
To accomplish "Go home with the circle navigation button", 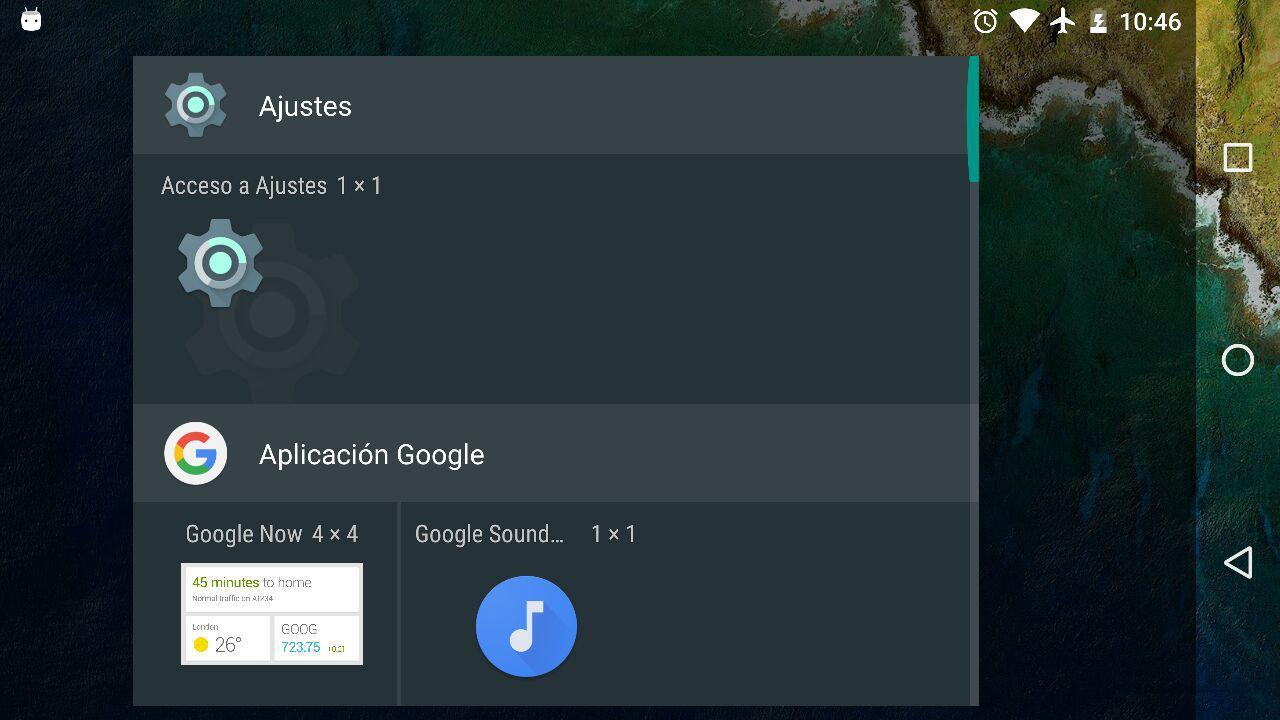I will pyautogui.click(x=1238, y=360).
